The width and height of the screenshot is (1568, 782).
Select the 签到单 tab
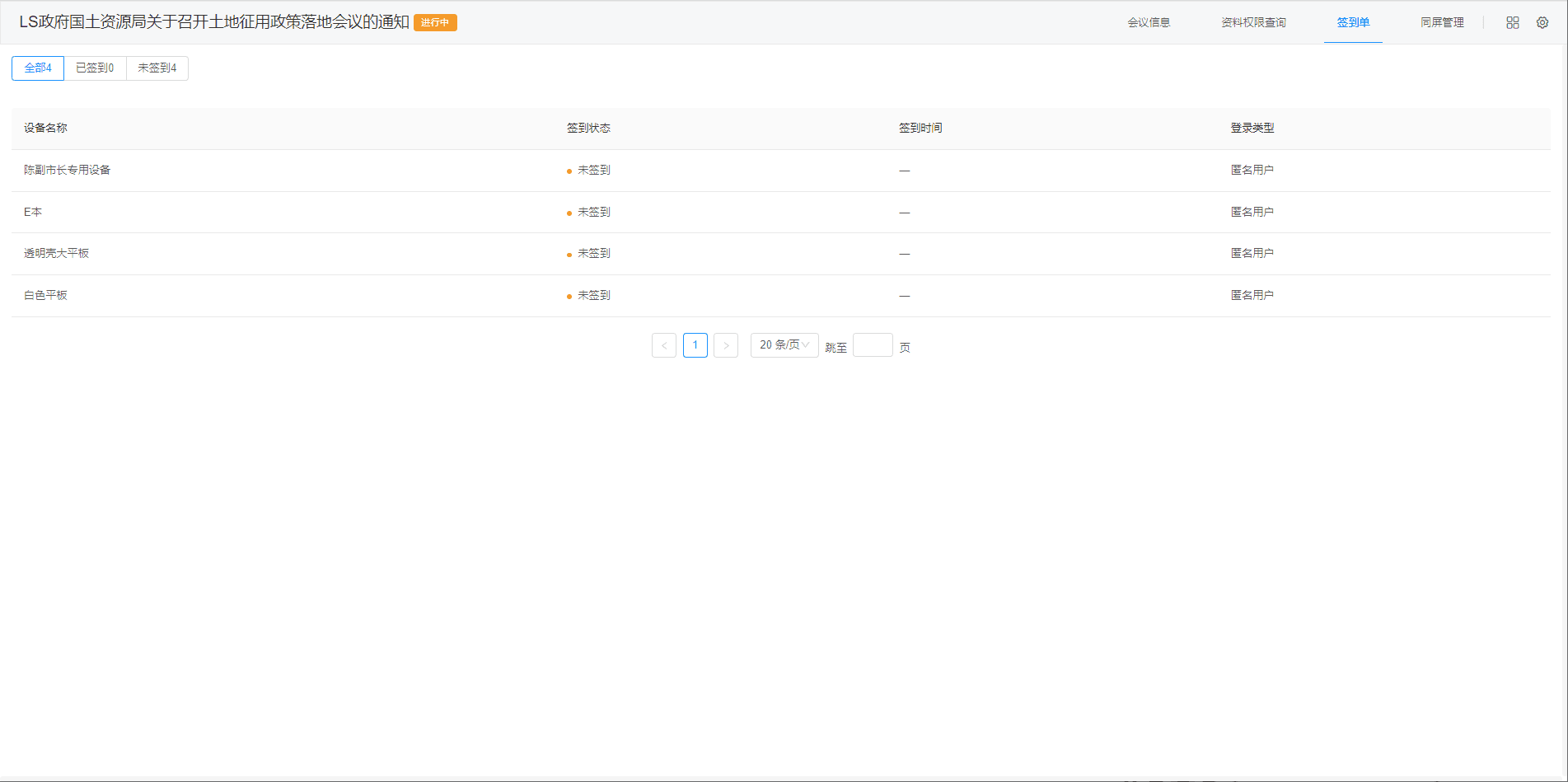[1353, 22]
